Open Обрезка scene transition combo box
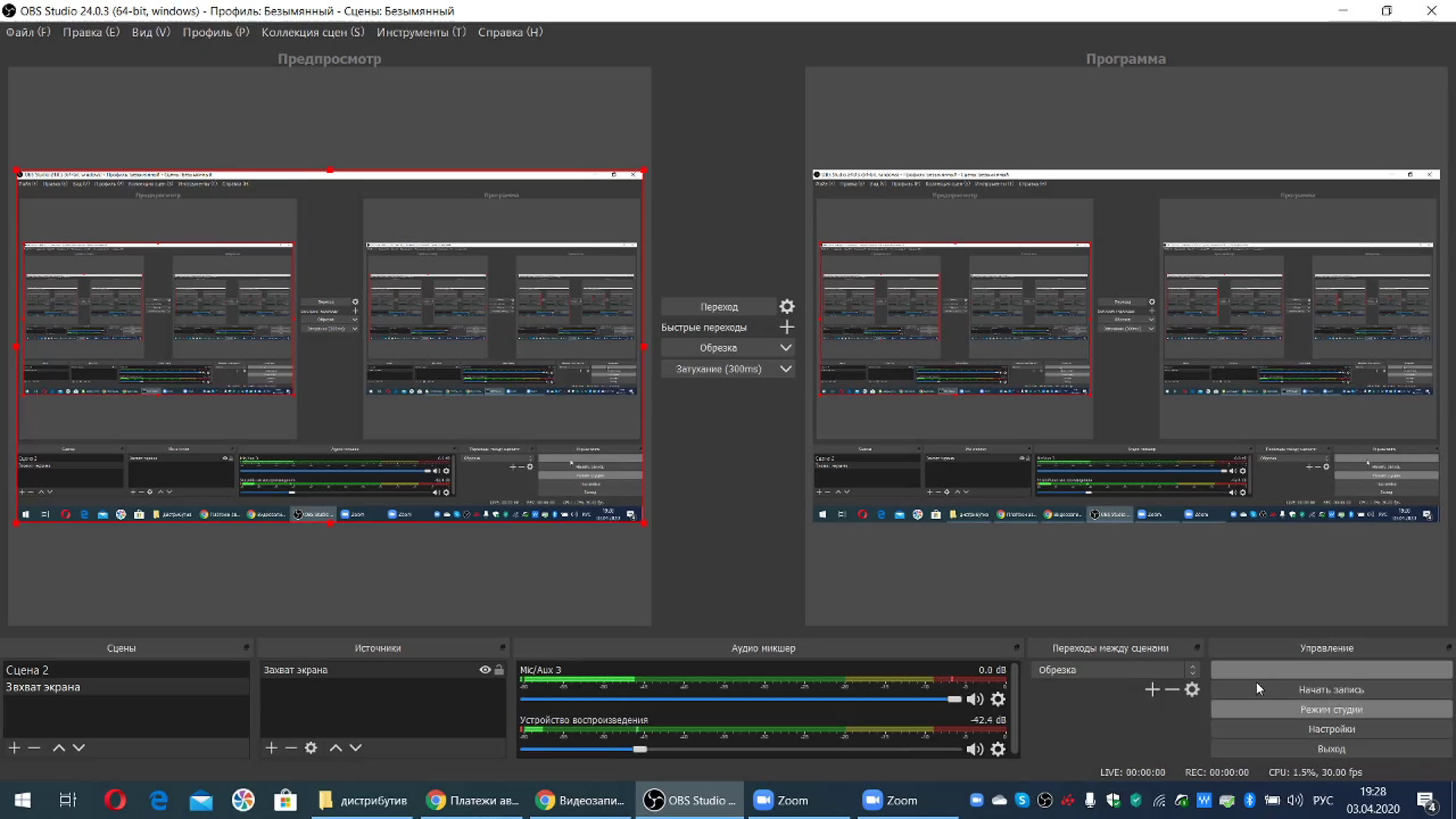 point(1115,670)
